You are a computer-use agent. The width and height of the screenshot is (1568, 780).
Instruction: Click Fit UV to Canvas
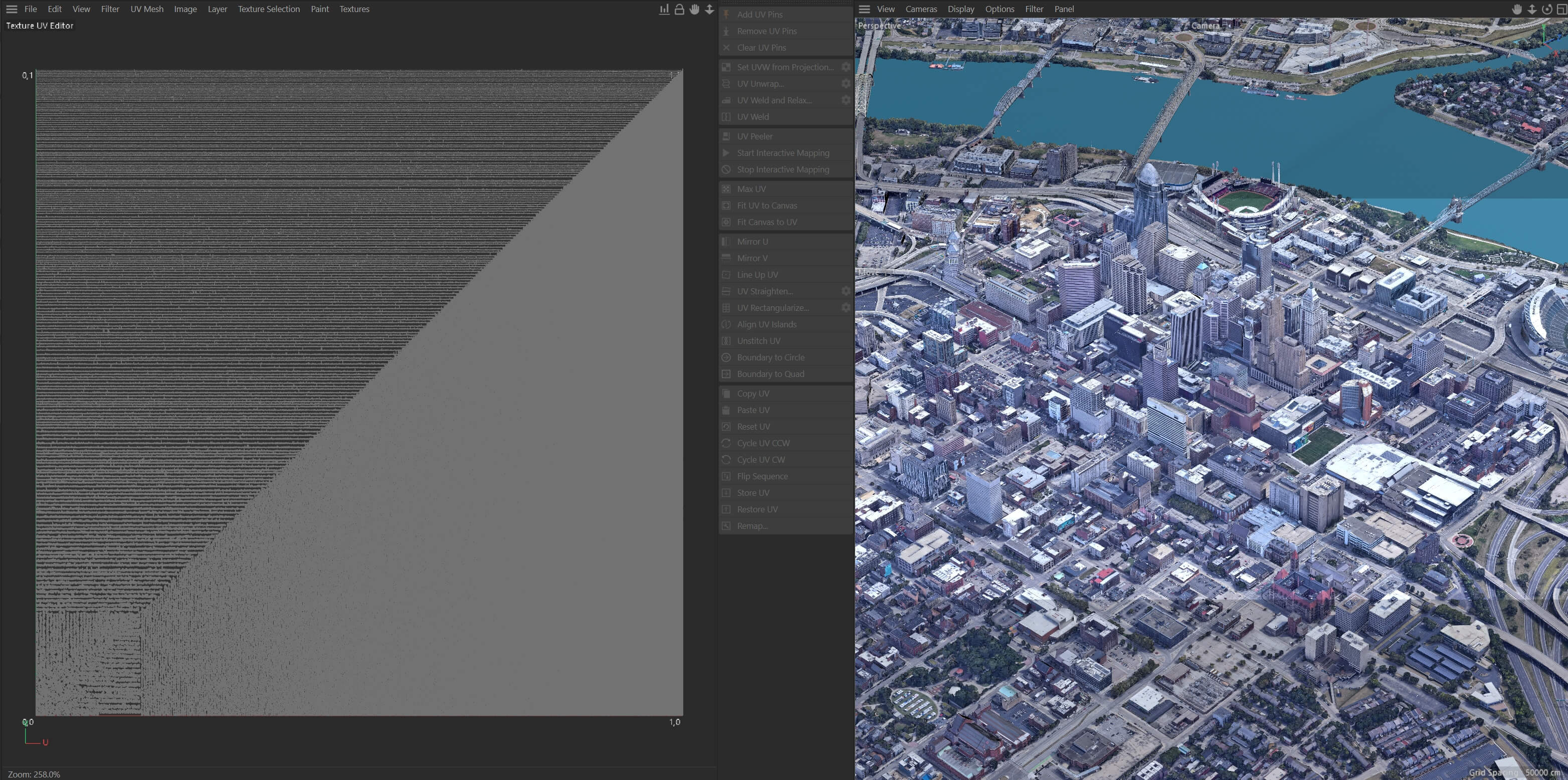pyautogui.click(x=785, y=206)
